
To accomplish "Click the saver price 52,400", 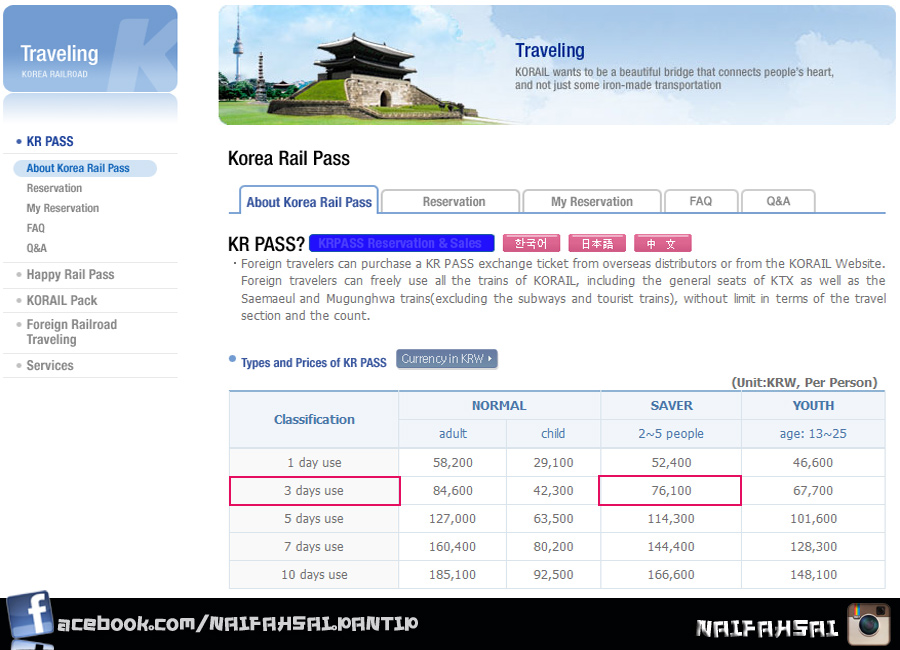I will [x=671, y=462].
